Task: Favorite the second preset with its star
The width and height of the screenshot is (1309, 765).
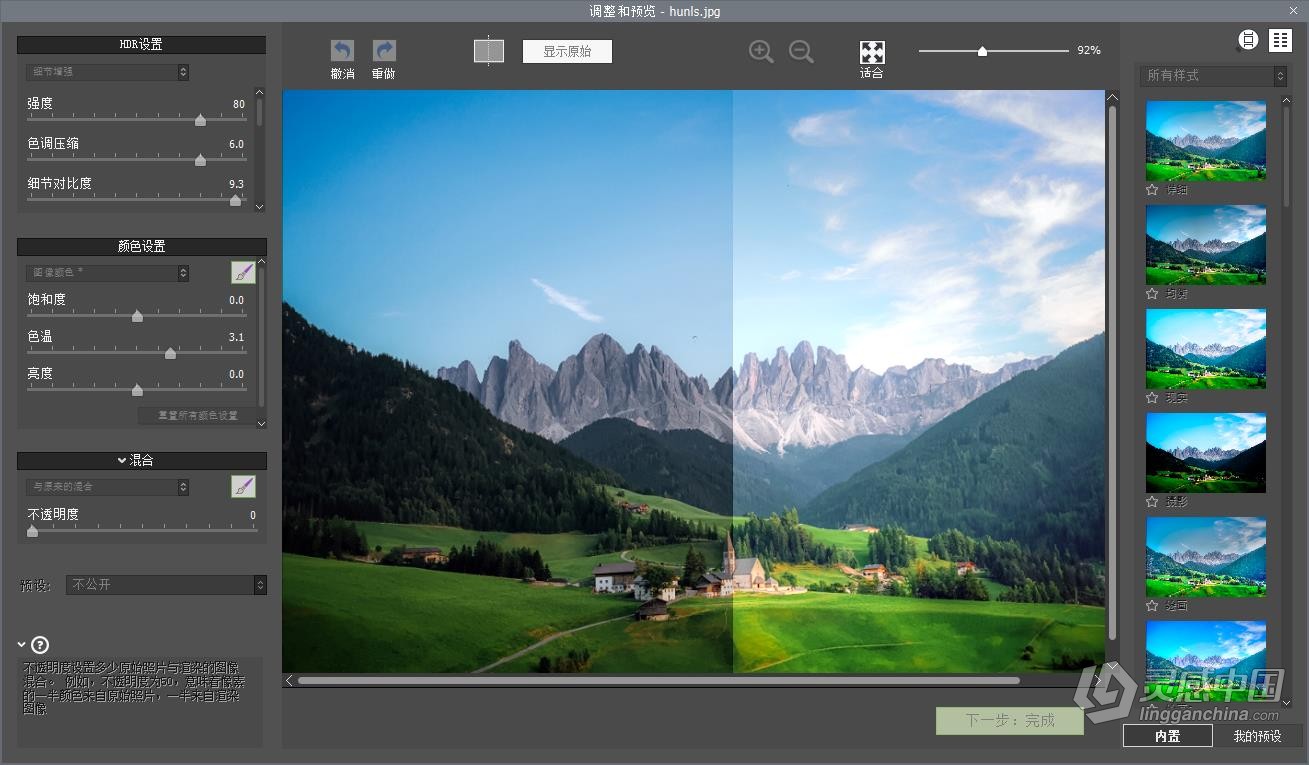Action: pos(1152,294)
